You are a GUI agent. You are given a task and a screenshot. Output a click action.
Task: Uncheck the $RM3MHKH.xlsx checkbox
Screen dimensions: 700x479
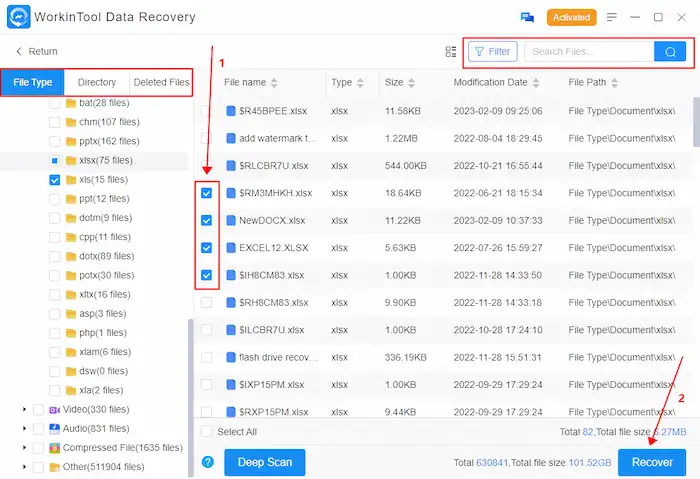(206, 193)
